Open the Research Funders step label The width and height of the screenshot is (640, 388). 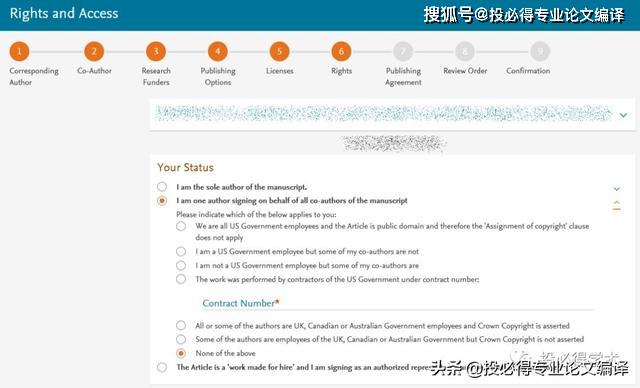pyautogui.click(x=156, y=76)
